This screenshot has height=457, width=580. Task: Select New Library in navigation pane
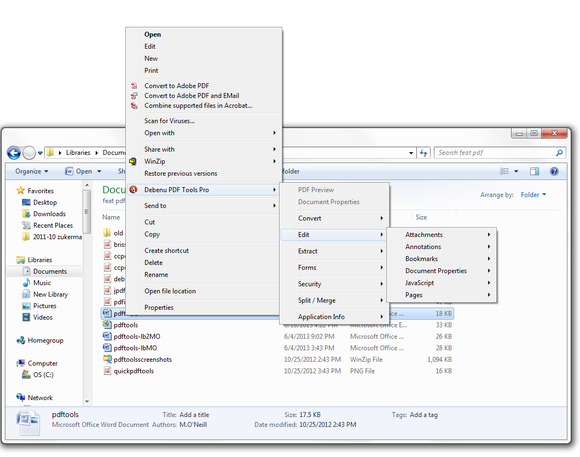point(51,294)
